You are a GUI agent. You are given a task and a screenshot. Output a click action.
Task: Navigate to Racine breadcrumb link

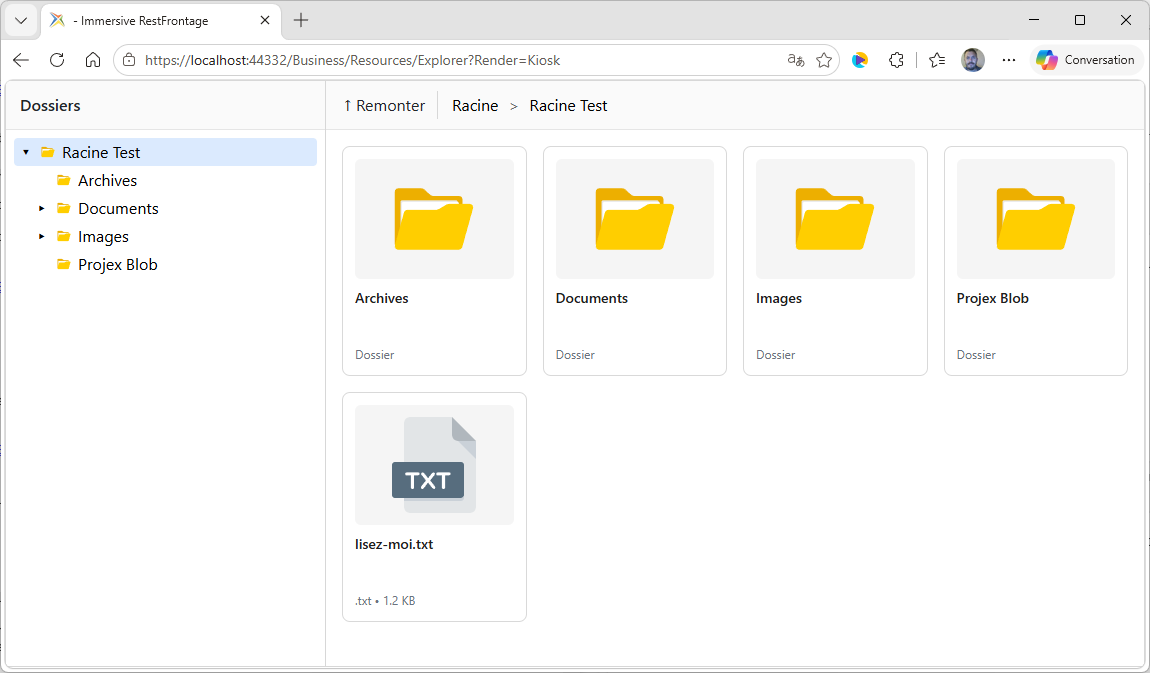coord(475,106)
